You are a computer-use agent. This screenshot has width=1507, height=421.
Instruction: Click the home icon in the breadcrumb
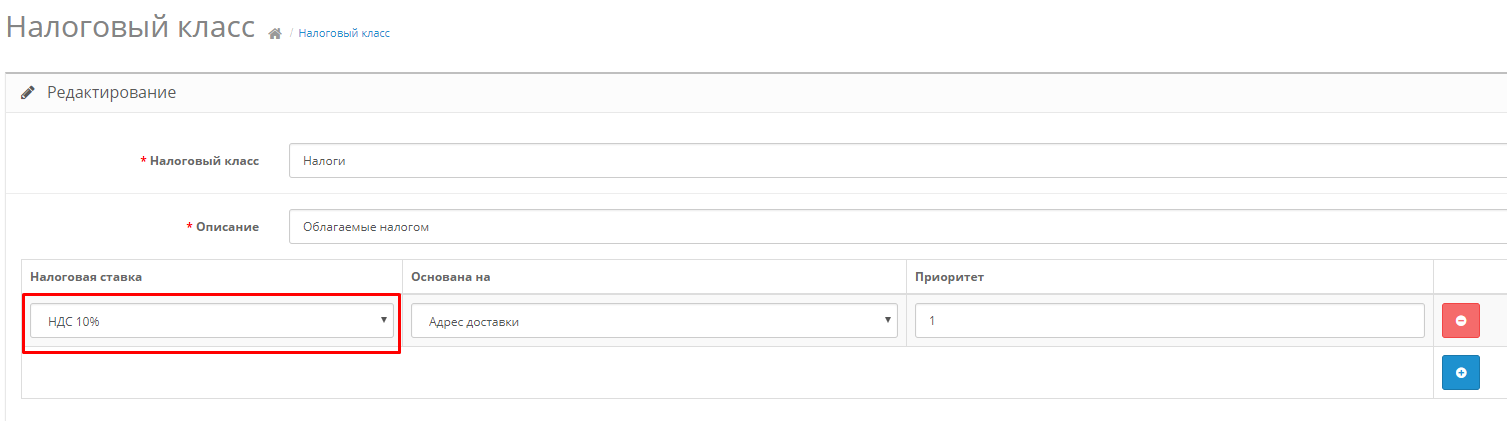[275, 33]
